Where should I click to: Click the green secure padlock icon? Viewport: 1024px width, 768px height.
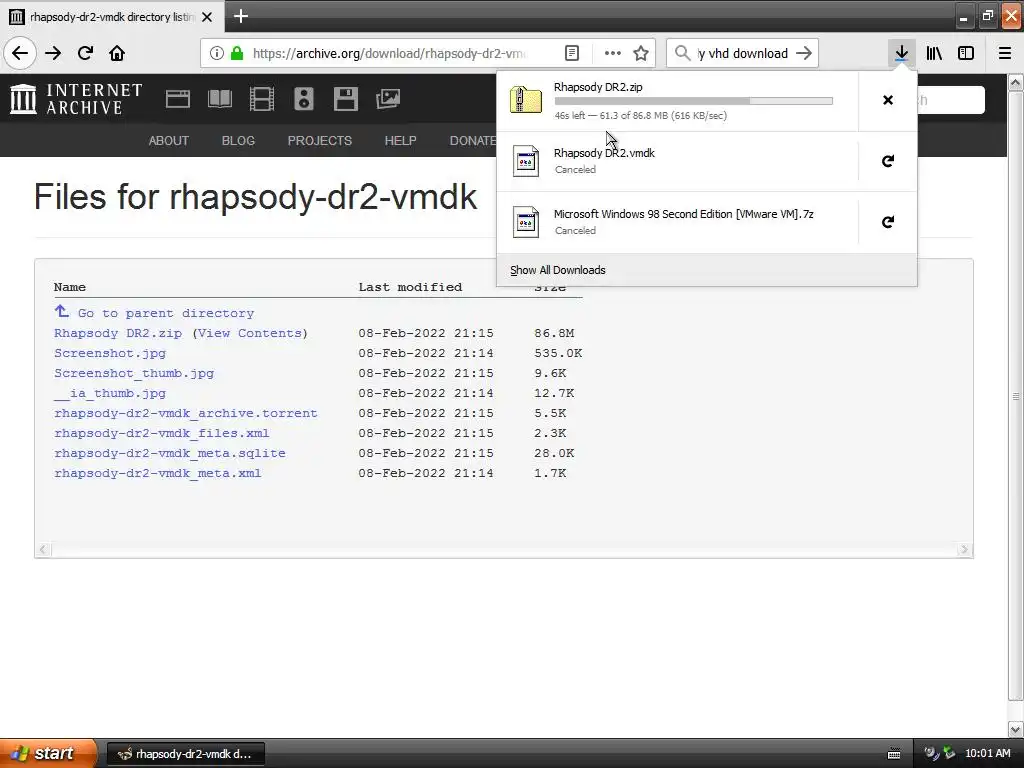point(237,53)
